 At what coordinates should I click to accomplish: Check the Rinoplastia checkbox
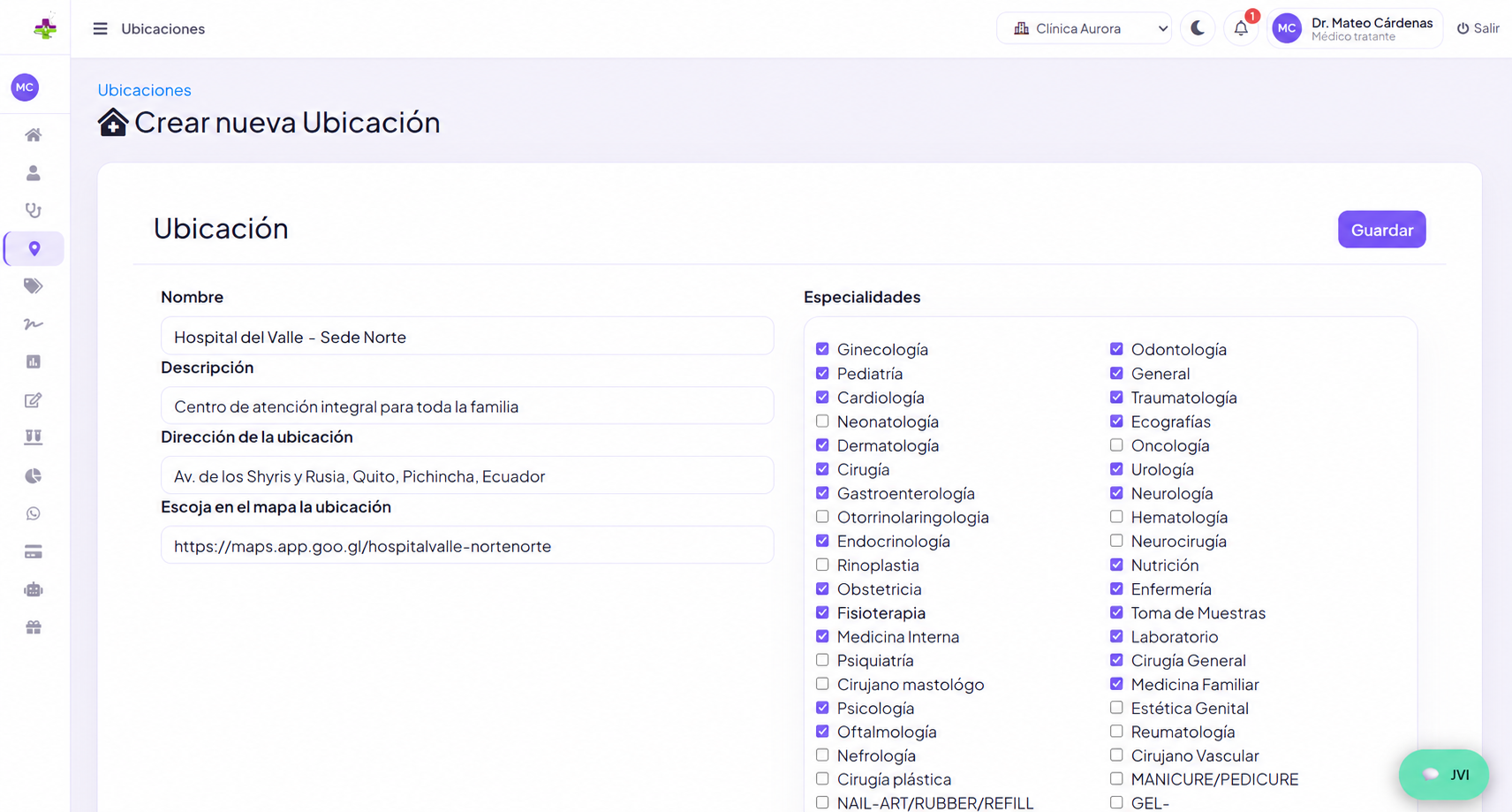pyautogui.click(x=822, y=565)
